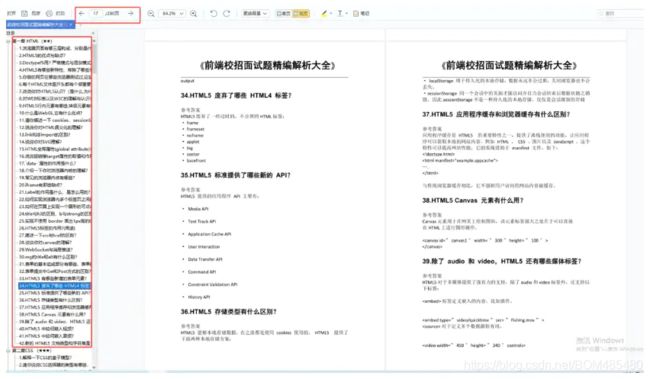This screenshot has height=379, width=650.
Task: Click the notes button in toolbar
Action: coord(361,13)
